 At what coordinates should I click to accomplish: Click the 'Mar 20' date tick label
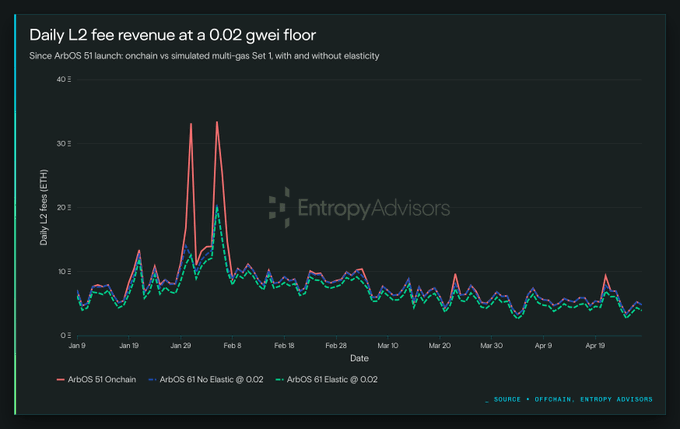[x=440, y=346]
